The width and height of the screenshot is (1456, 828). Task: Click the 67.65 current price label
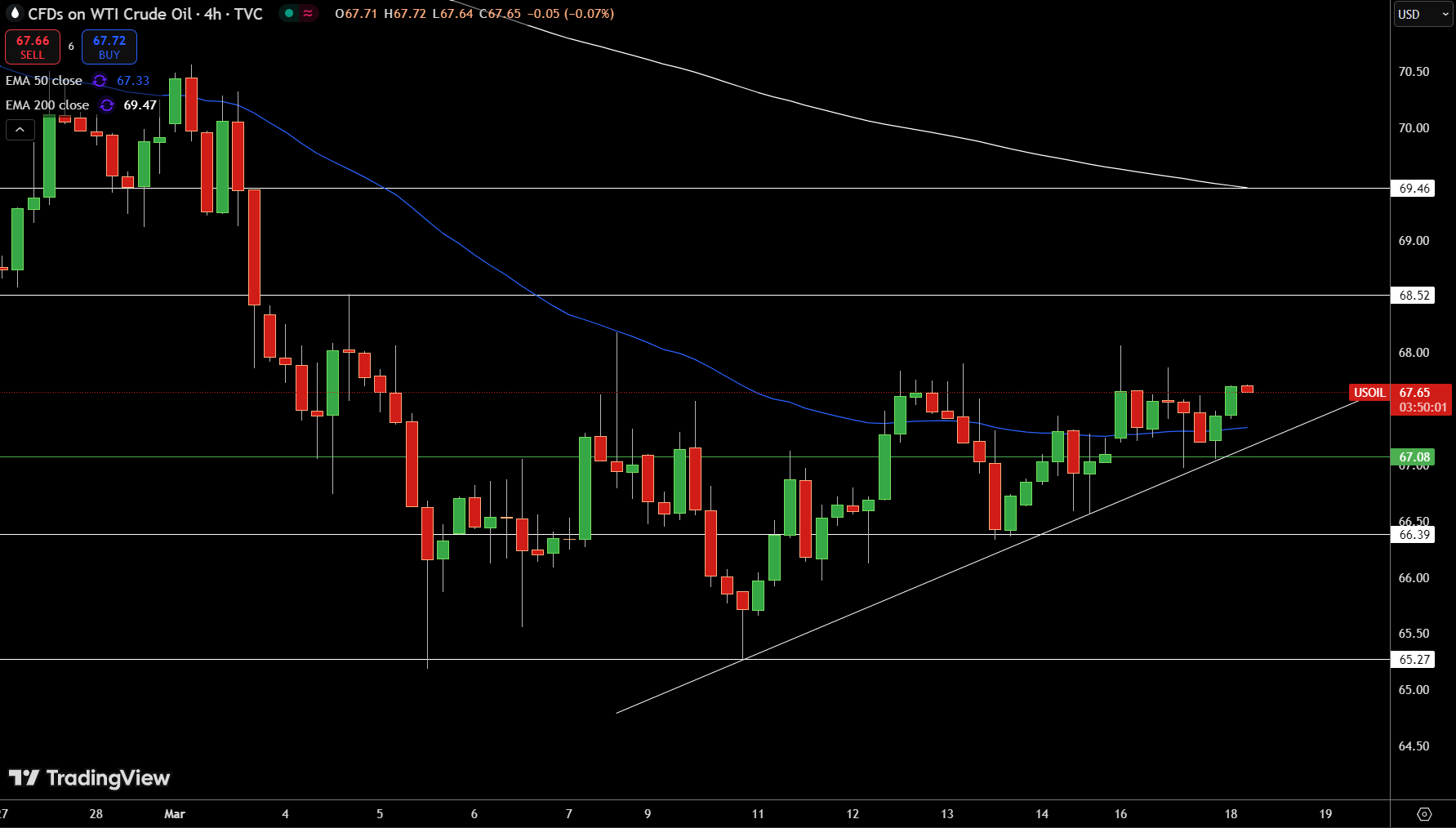point(1414,393)
